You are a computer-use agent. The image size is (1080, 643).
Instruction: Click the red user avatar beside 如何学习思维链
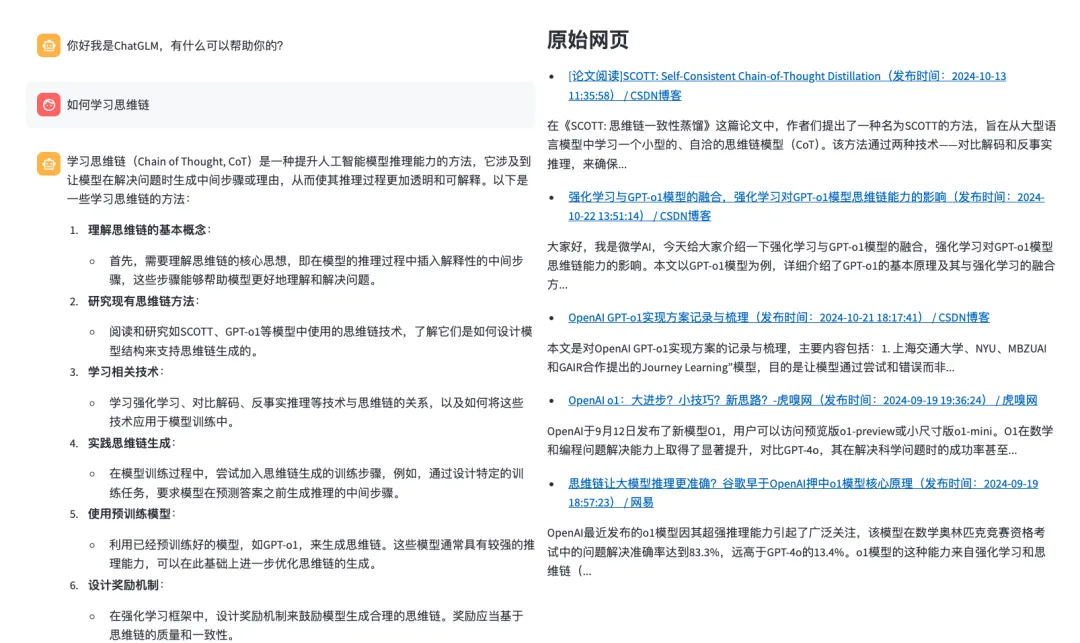click(48, 105)
